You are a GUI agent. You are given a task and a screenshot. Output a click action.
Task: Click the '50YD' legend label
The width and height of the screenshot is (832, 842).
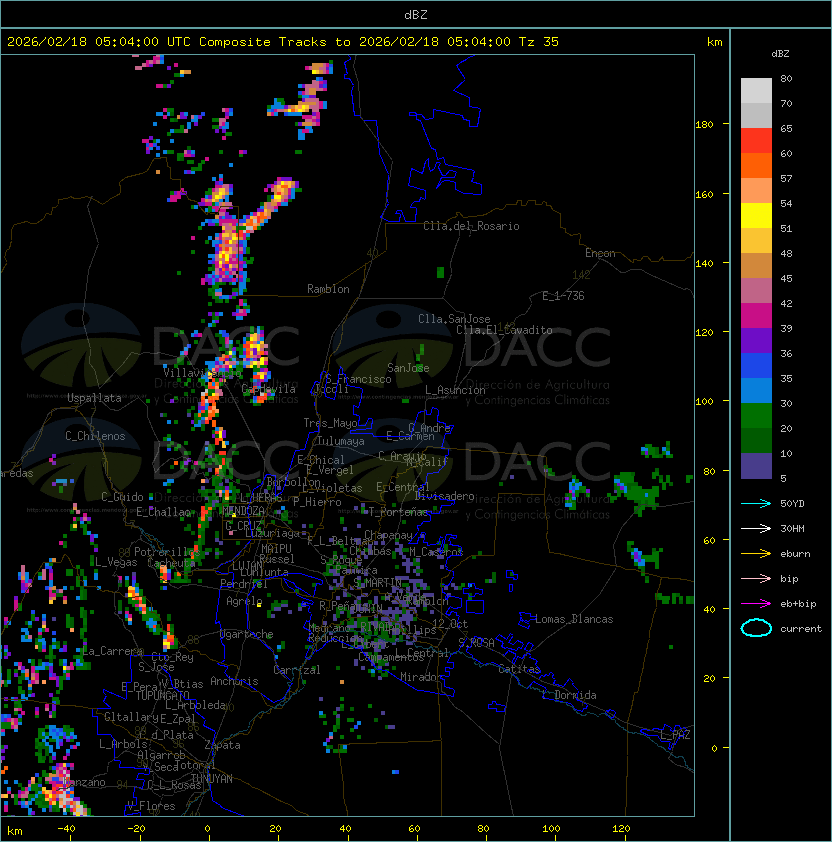[x=792, y=504]
